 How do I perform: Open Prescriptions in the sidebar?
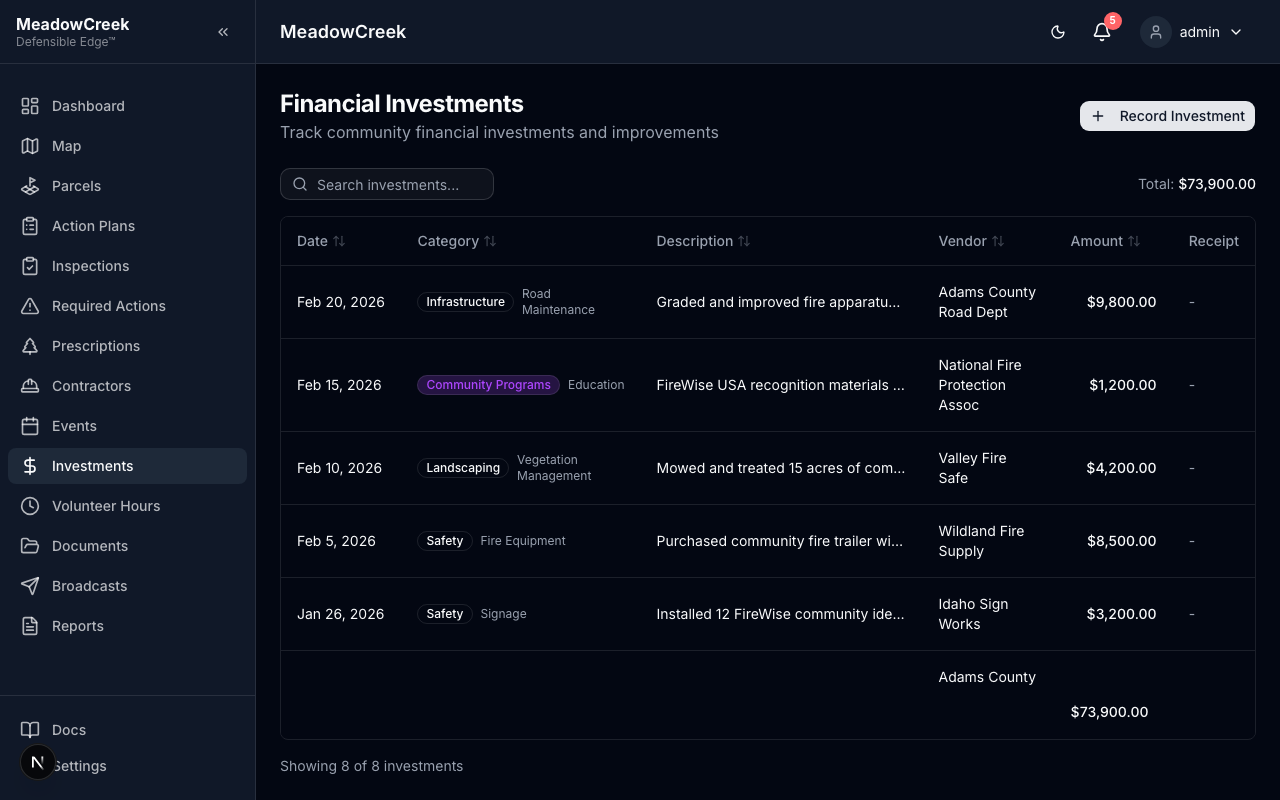[x=127, y=346]
